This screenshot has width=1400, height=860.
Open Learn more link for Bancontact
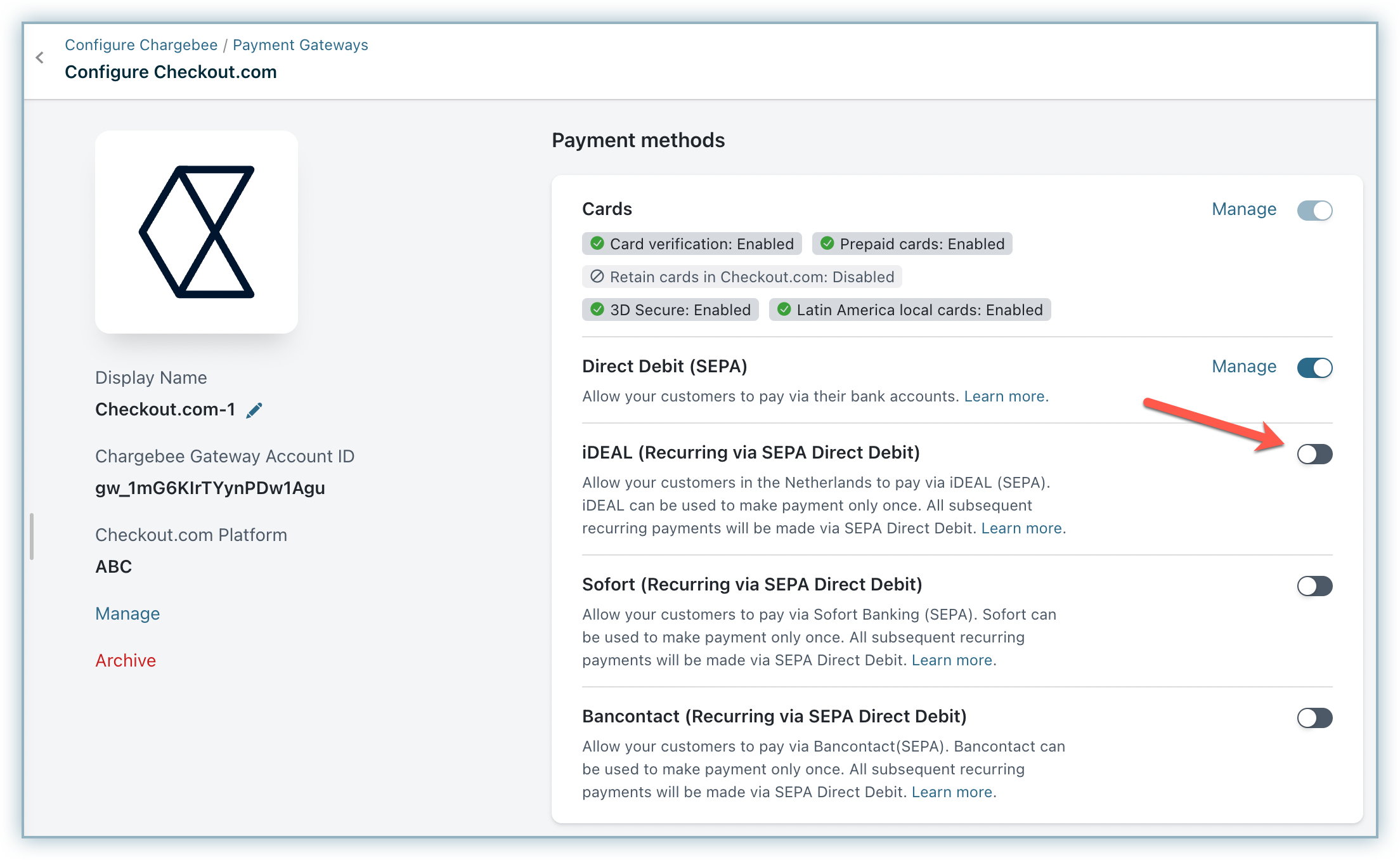pyautogui.click(x=954, y=792)
